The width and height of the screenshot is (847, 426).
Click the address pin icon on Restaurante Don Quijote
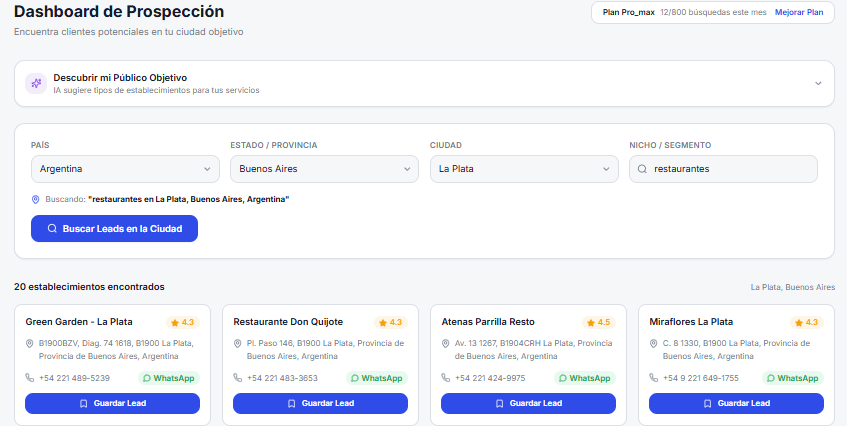pyautogui.click(x=237, y=343)
